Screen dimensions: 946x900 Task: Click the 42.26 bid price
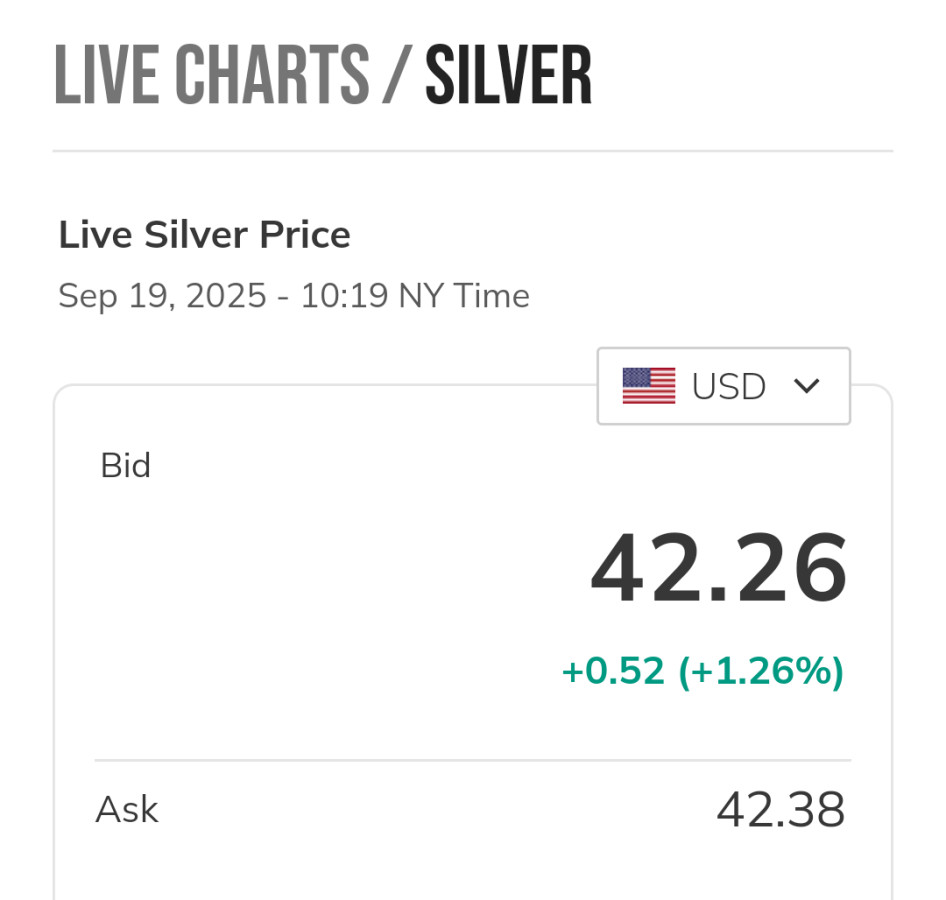click(718, 569)
